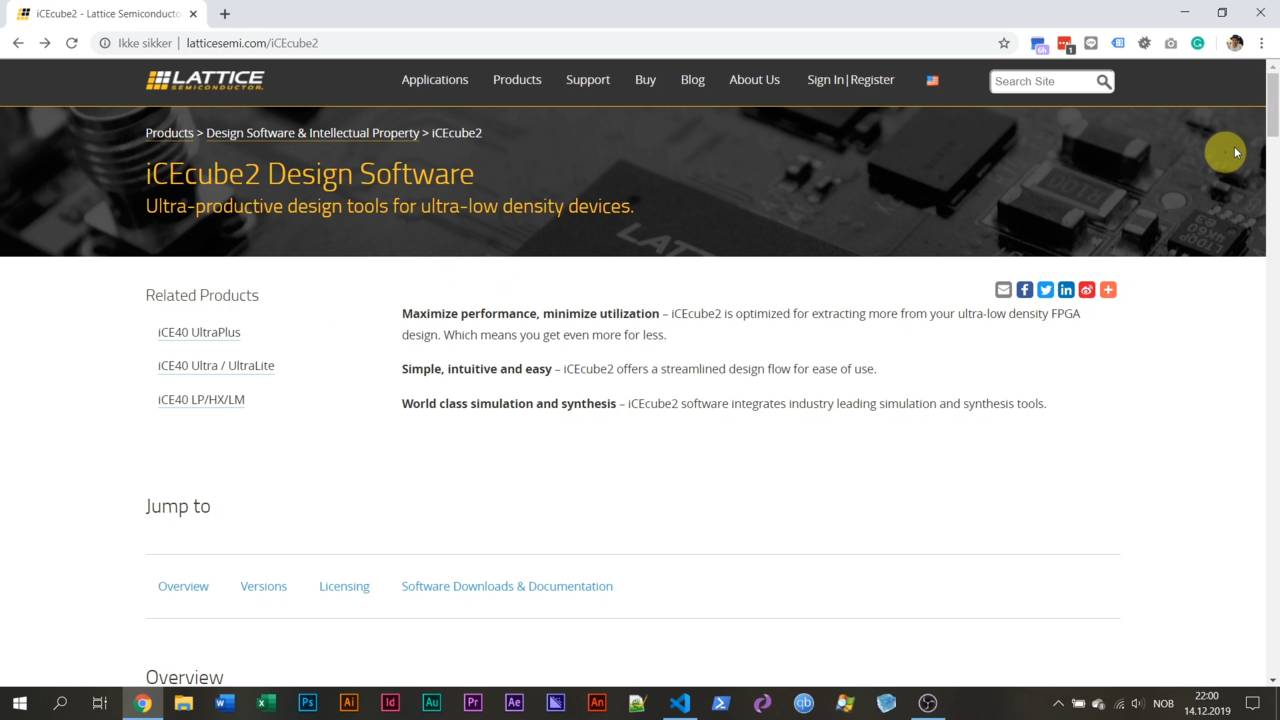Screen dimensions: 1280x720
Task: Click the NOB keyboard language indicator
Action: (x=1163, y=703)
